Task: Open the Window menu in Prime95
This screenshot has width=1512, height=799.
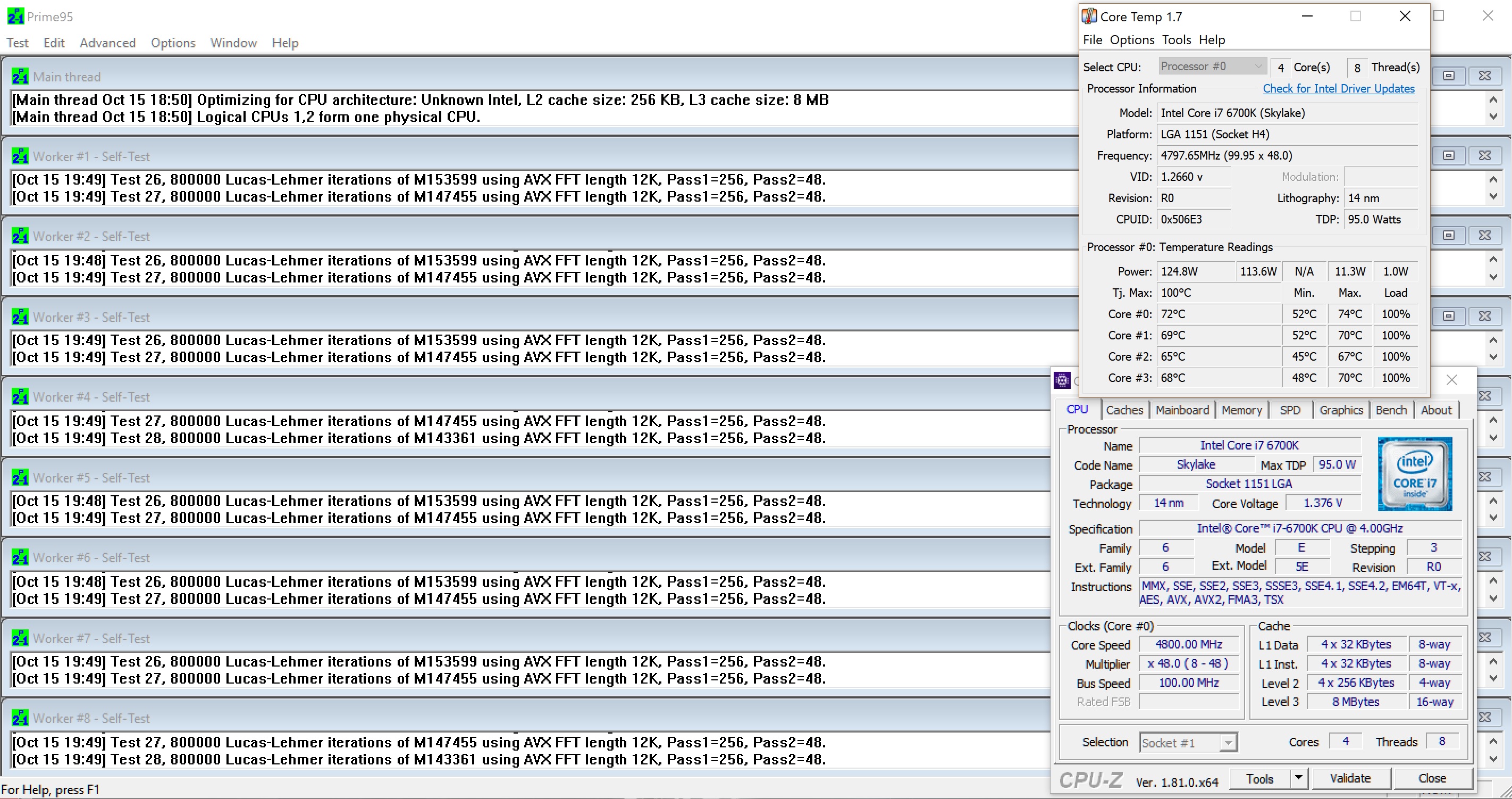Action: pyautogui.click(x=233, y=43)
